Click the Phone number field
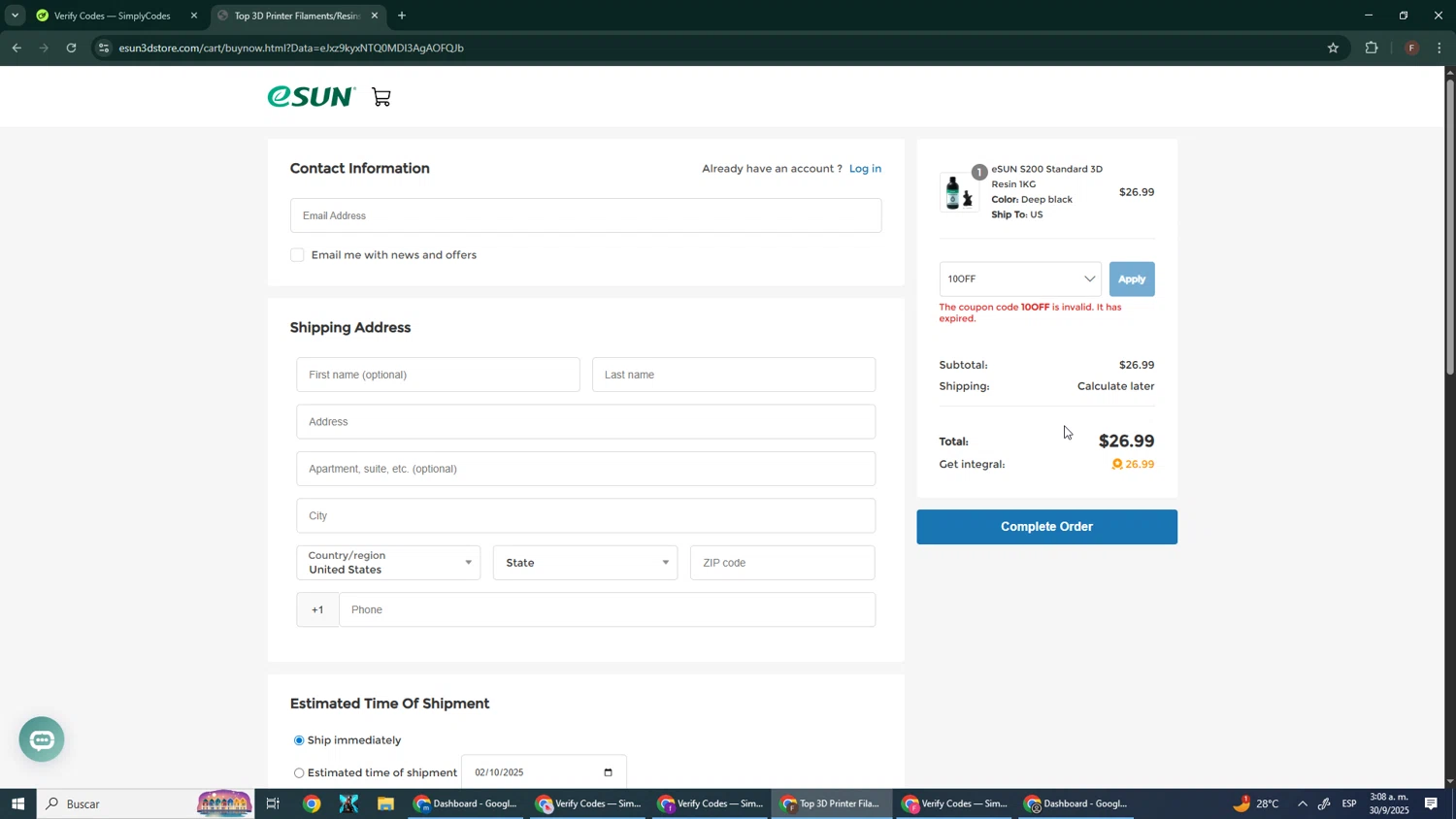This screenshot has width=1456, height=819. pos(607,609)
